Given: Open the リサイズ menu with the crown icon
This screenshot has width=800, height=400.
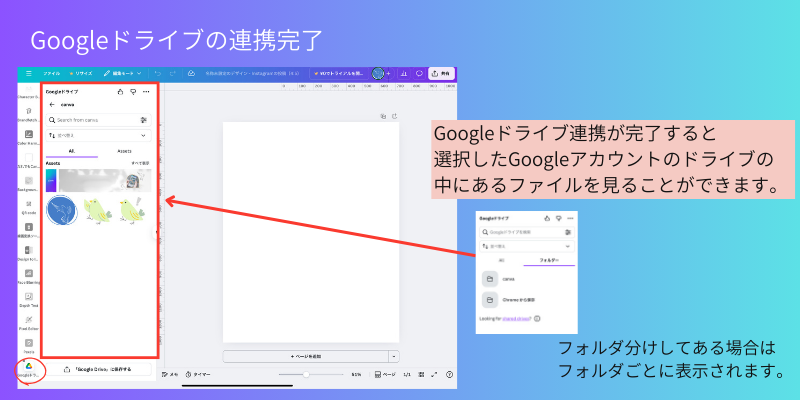Looking at the screenshot, I should coord(81,73).
